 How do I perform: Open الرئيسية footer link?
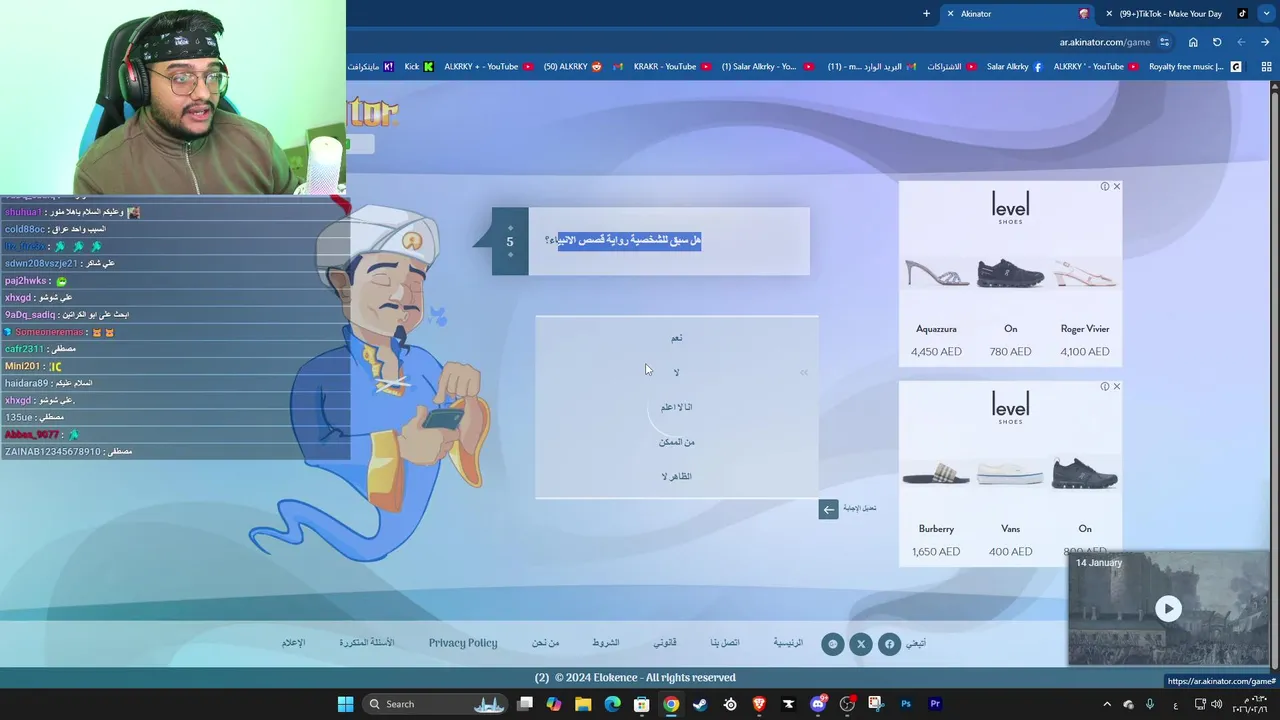[788, 643]
